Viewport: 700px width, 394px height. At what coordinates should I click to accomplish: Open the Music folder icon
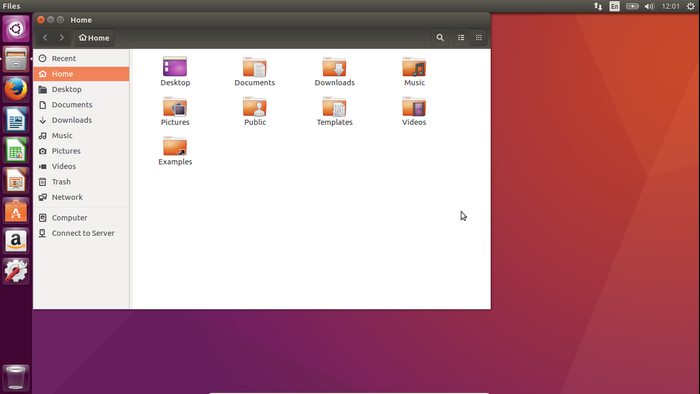pos(414,67)
